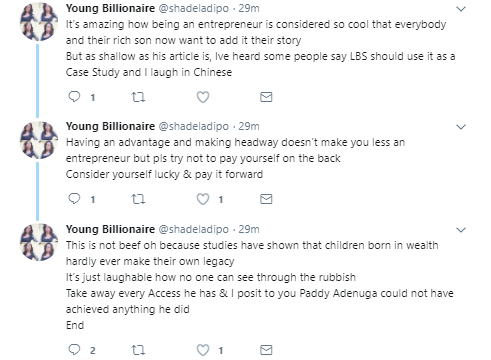Reply to the 'pay it forward' tweet
The image size is (491, 360).
[74, 199]
